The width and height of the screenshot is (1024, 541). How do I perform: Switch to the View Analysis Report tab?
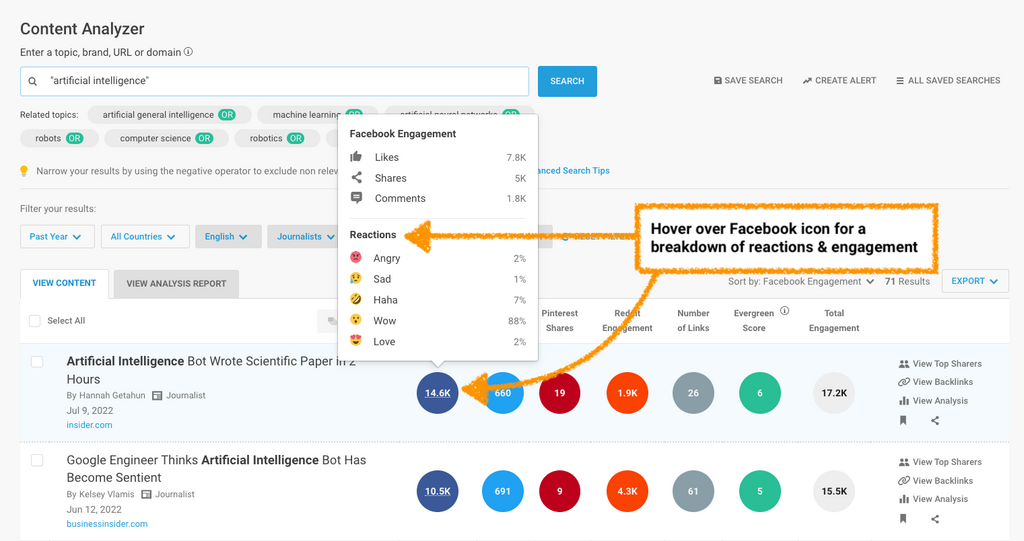pos(176,284)
